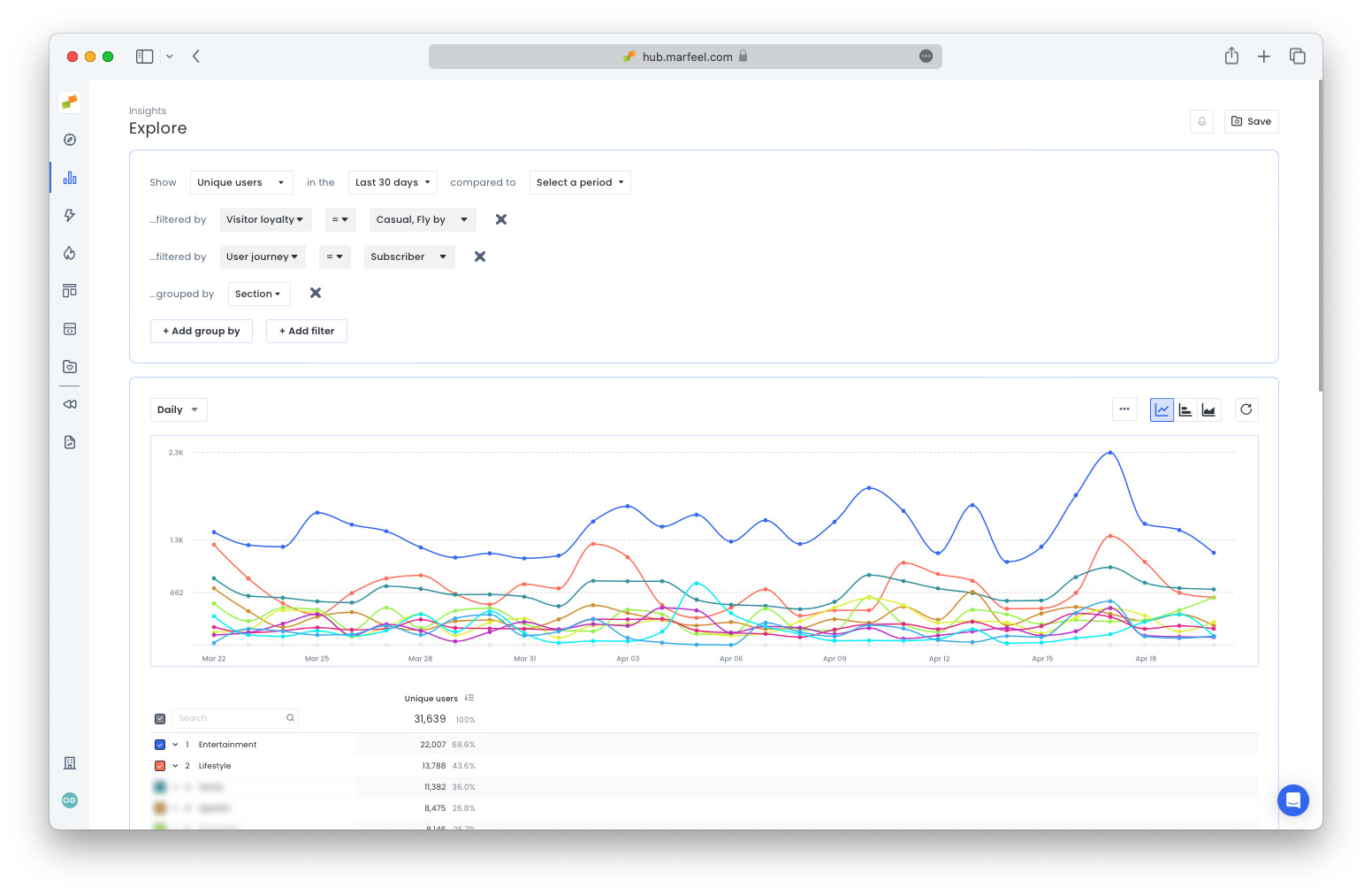This screenshot has width=1372, height=895.
Task: Click the Add filter button
Action: click(306, 331)
